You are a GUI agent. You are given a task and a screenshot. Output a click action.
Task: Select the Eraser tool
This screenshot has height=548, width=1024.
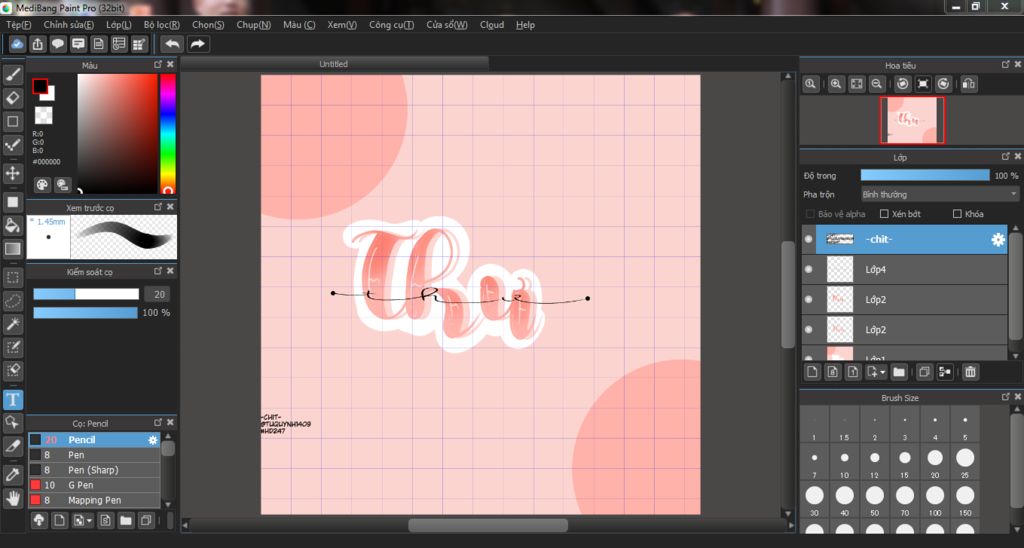pos(12,98)
